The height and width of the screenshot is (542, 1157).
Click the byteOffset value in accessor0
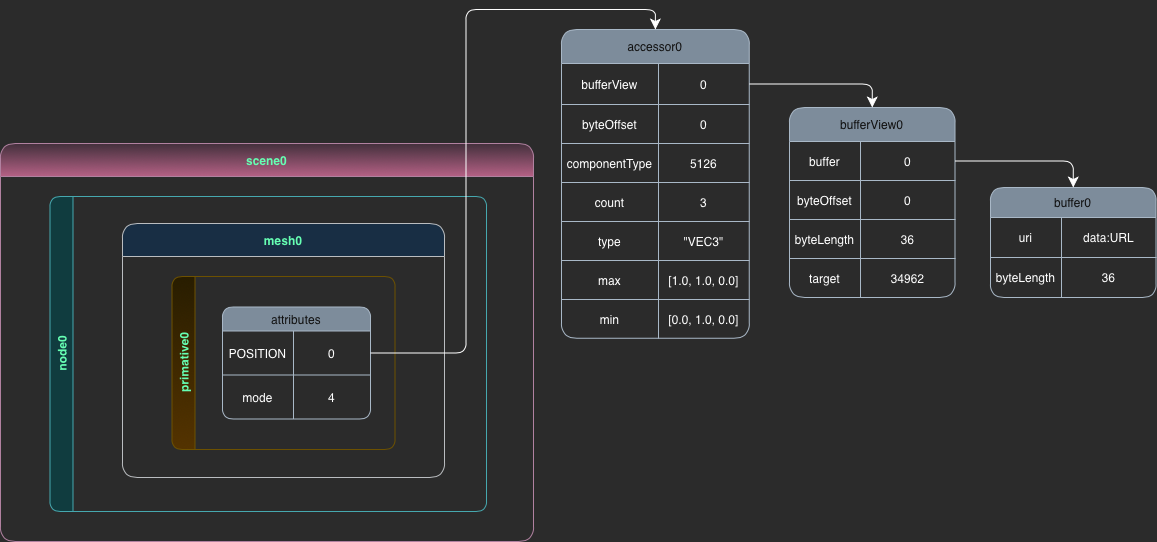point(703,125)
